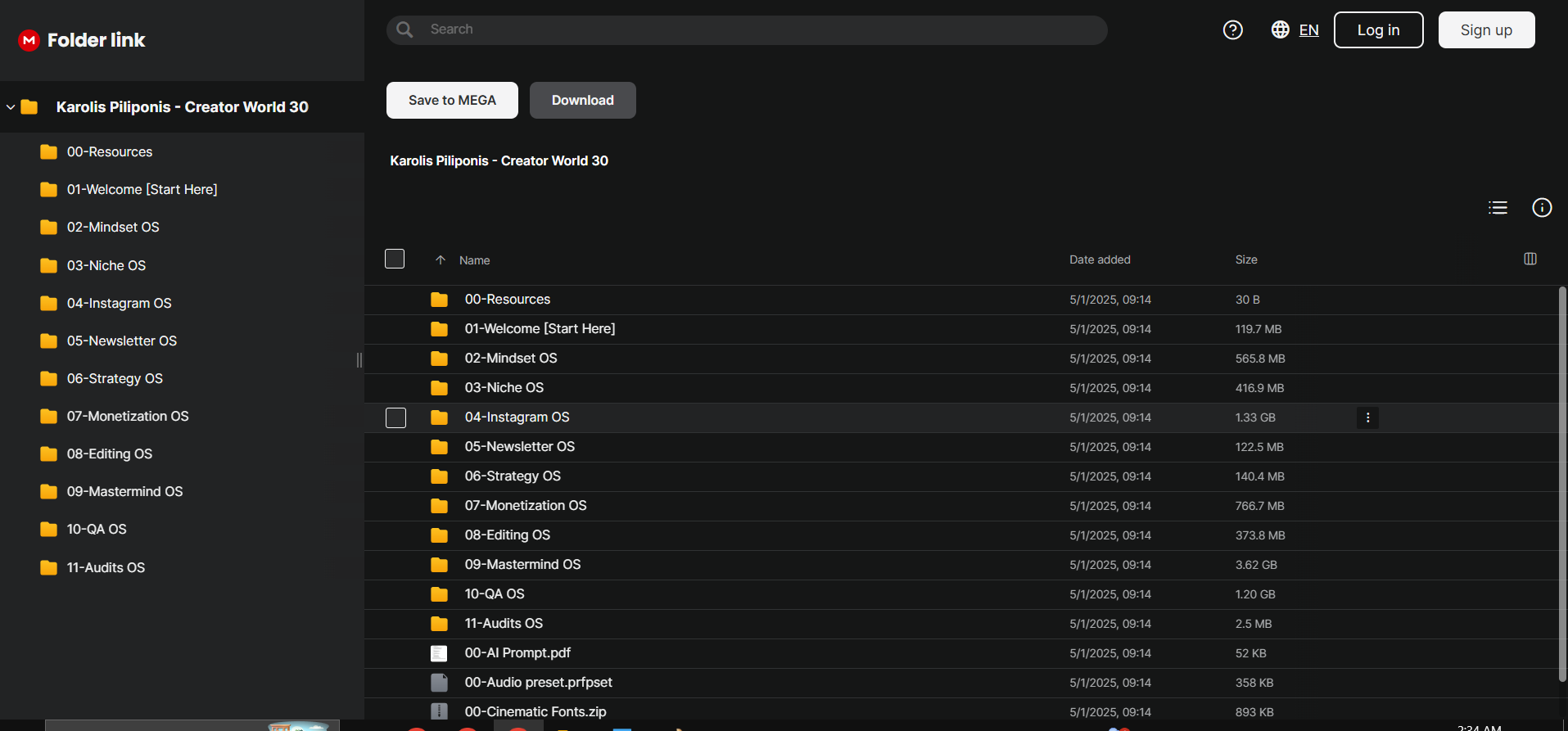Image resolution: width=1568 pixels, height=731 pixels.
Task: Click the vertical scrollbar of file list
Action: click(x=1562, y=483)
